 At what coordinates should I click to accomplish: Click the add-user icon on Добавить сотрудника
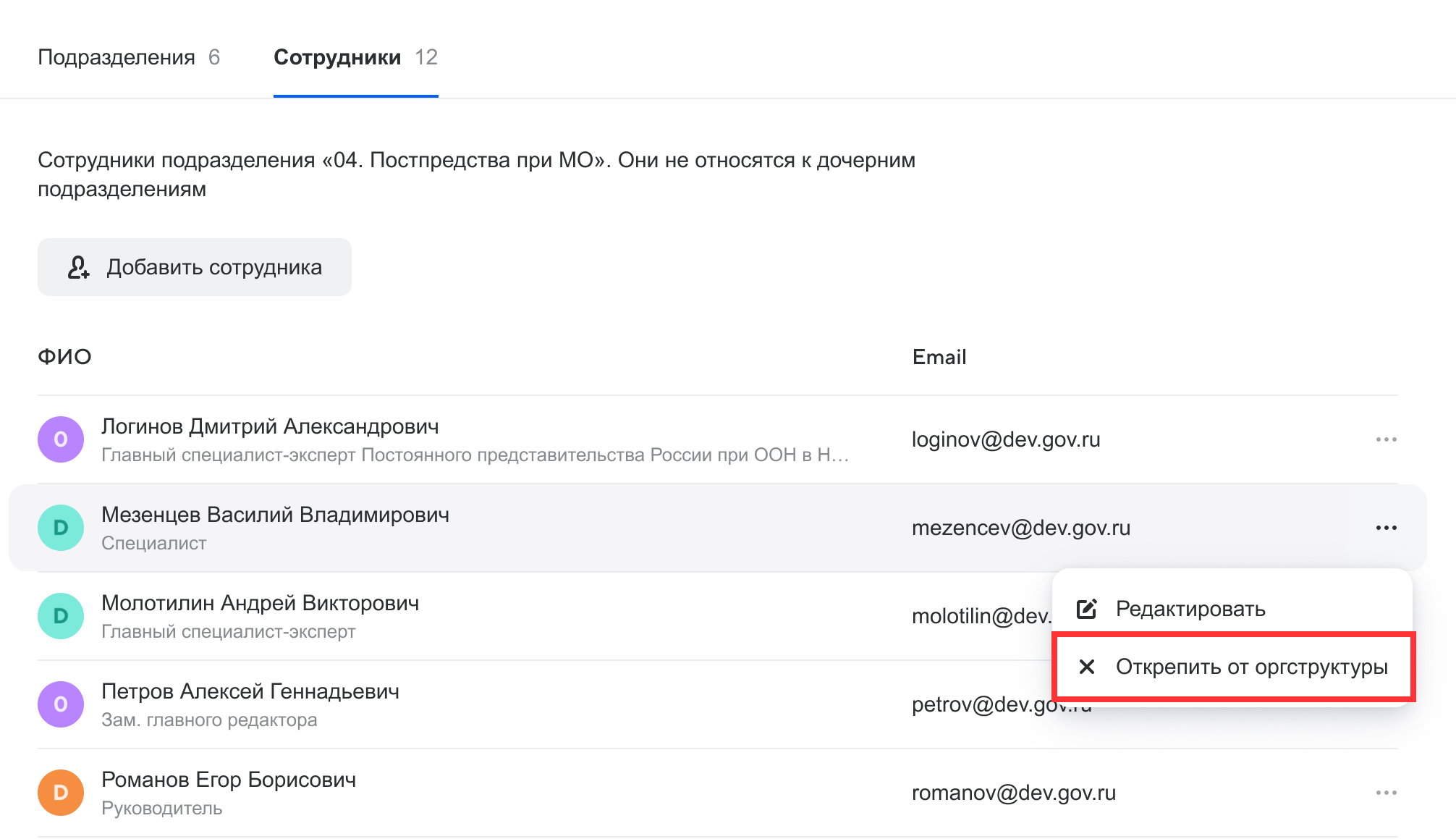(x=78, y=267)
